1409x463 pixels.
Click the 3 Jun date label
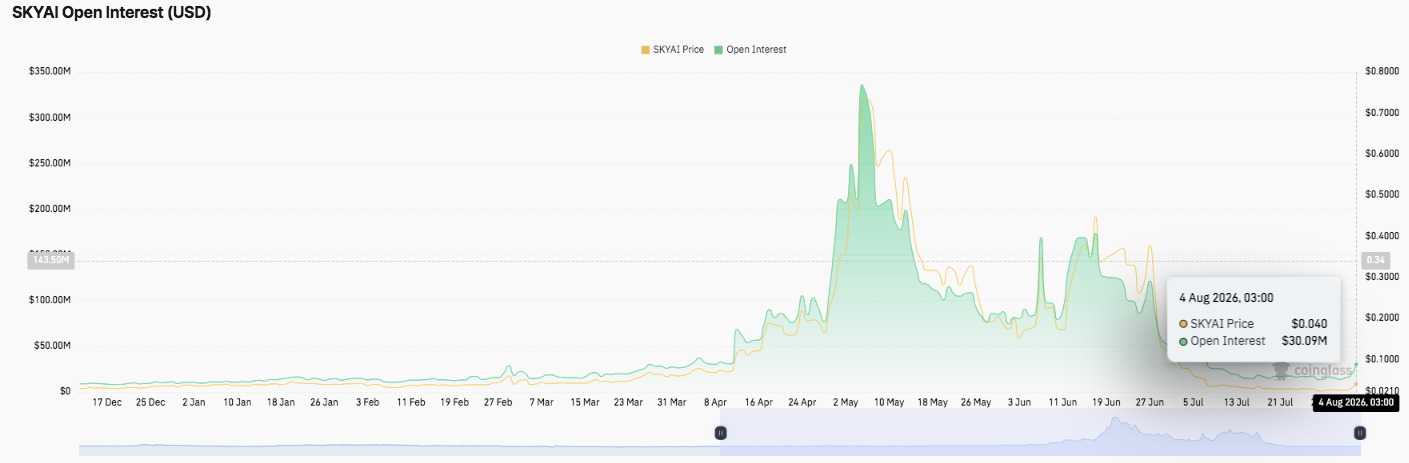tap(1019, 402)
